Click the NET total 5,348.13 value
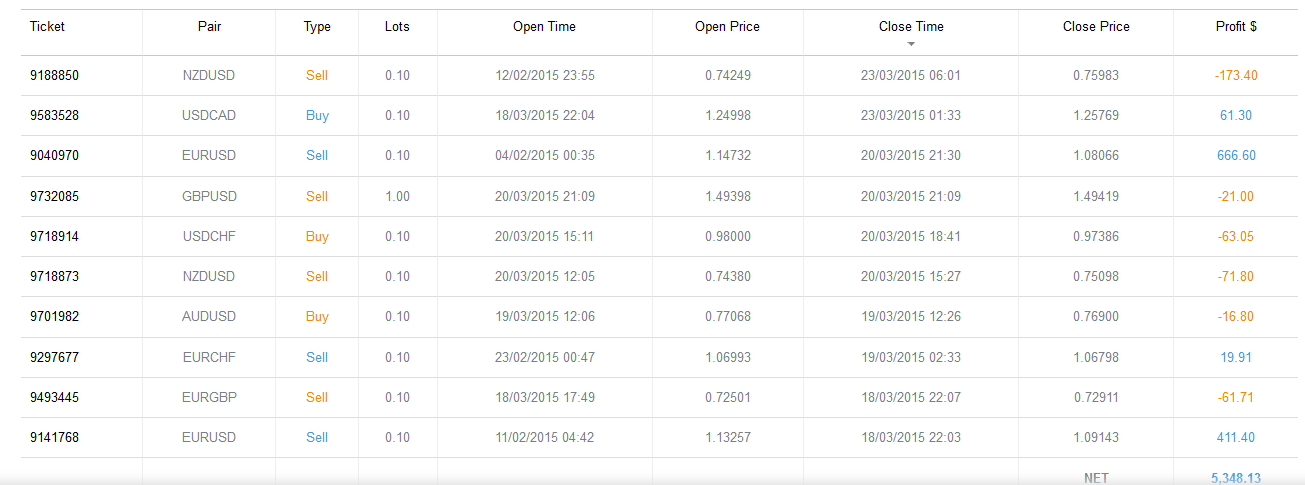Screen dimensions: 1305x485 1236,478
